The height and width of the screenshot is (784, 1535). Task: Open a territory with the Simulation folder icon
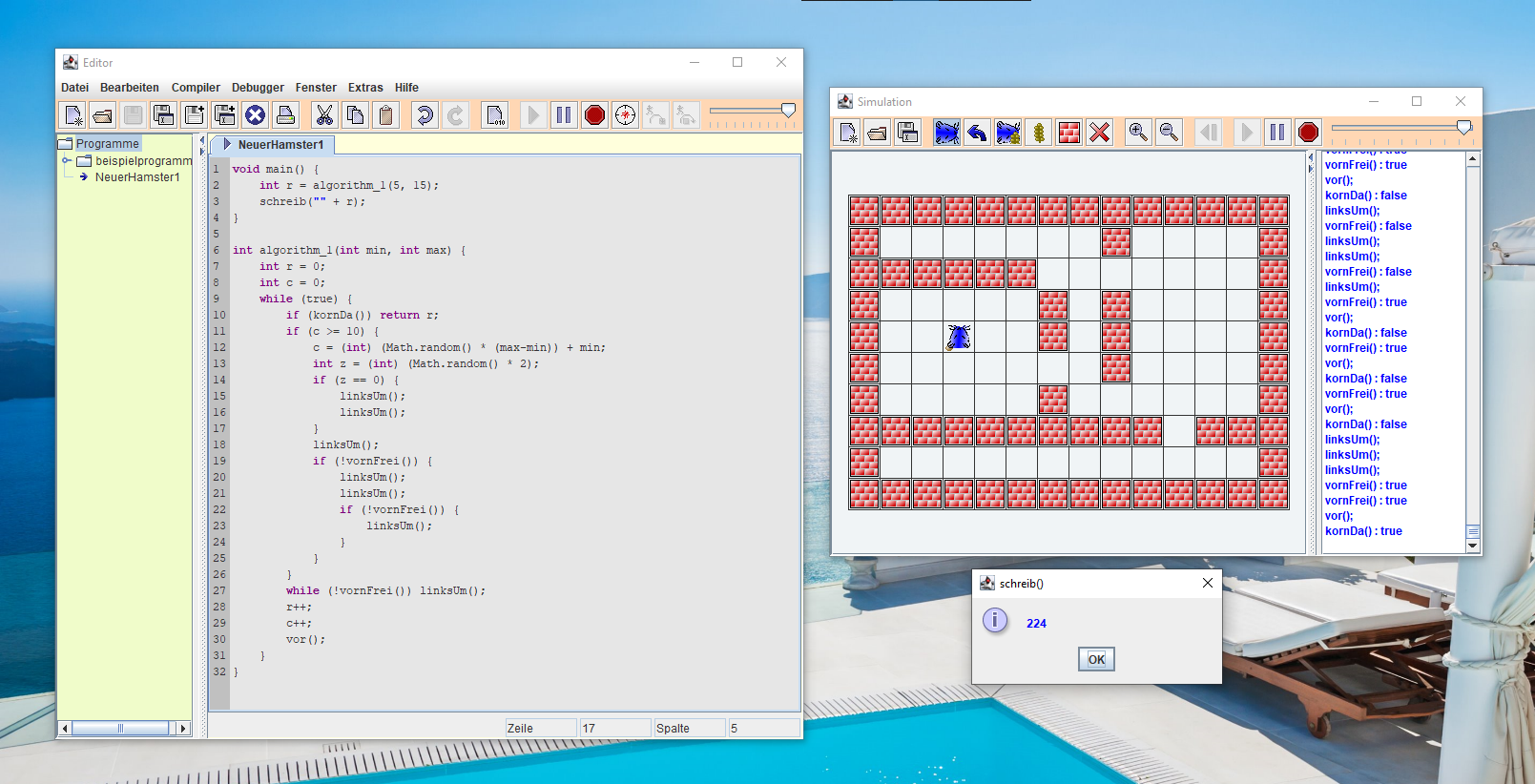(878, 133)
